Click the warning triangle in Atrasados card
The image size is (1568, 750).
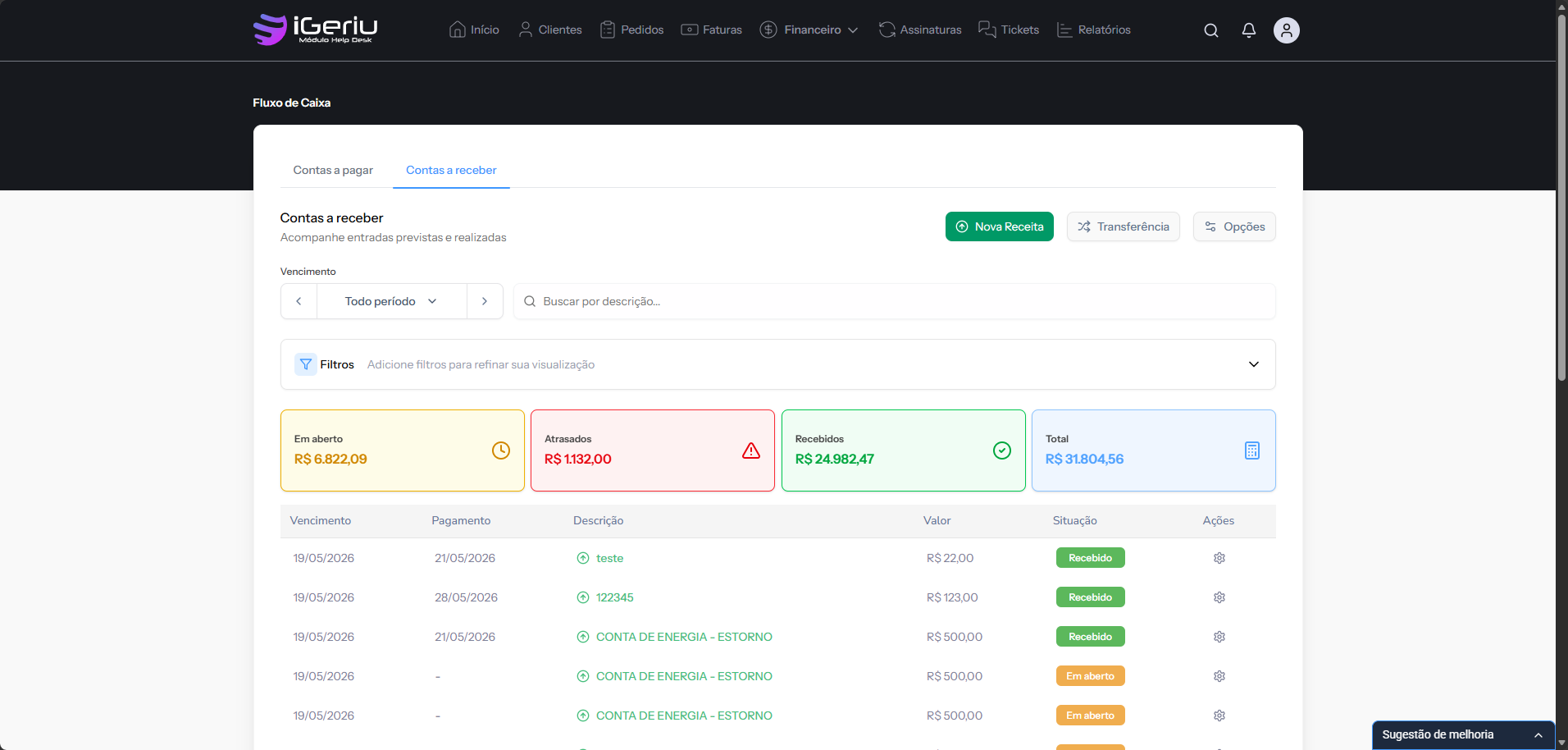tap(751, 450)
